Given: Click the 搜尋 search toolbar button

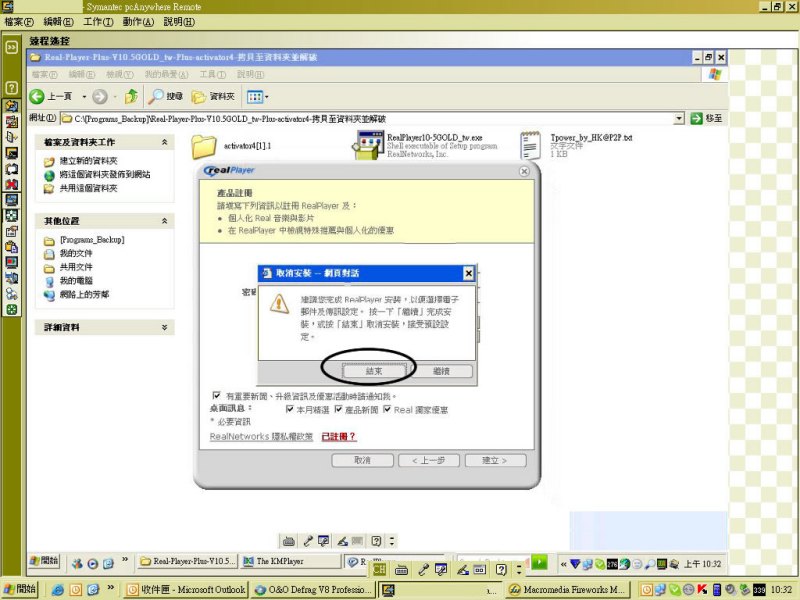Looking at the screenshot, I should click(165, 96).
